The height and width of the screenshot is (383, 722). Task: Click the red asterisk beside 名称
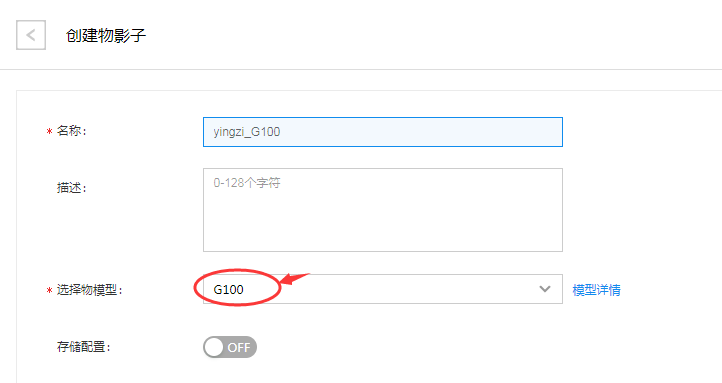[x=49, y=132]
